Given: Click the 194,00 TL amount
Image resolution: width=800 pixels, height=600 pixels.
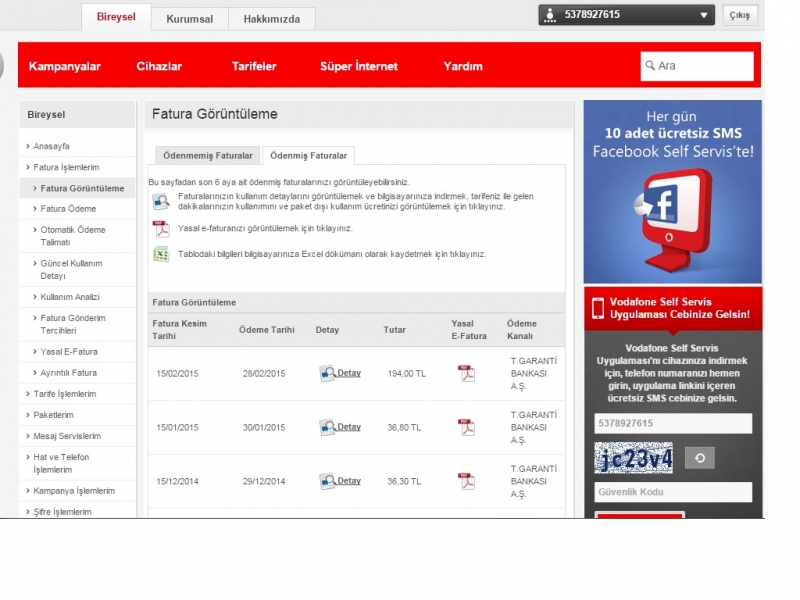Looking at the screenshot, I should [407, 373].
